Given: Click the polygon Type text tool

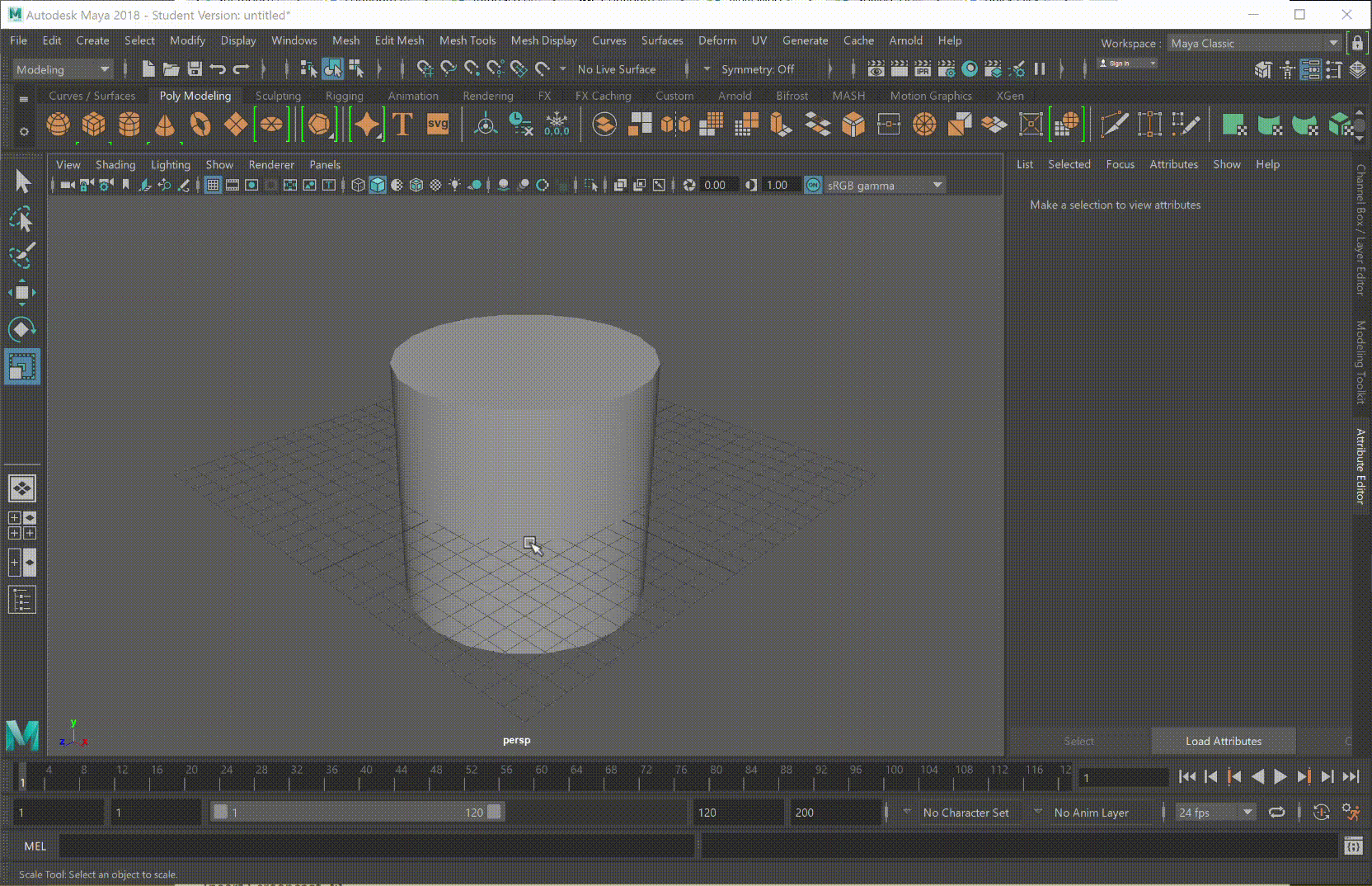Looking at the screenshot, I should tap(402, 125).
